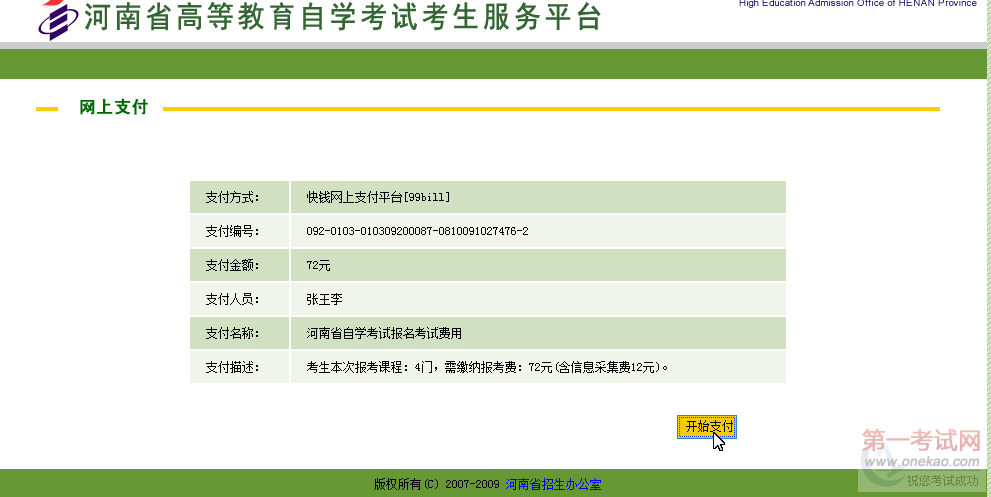This screenshot has width=991, height=497.
Task: Click the High Education Admission Office text
Action: coord(858,3)
